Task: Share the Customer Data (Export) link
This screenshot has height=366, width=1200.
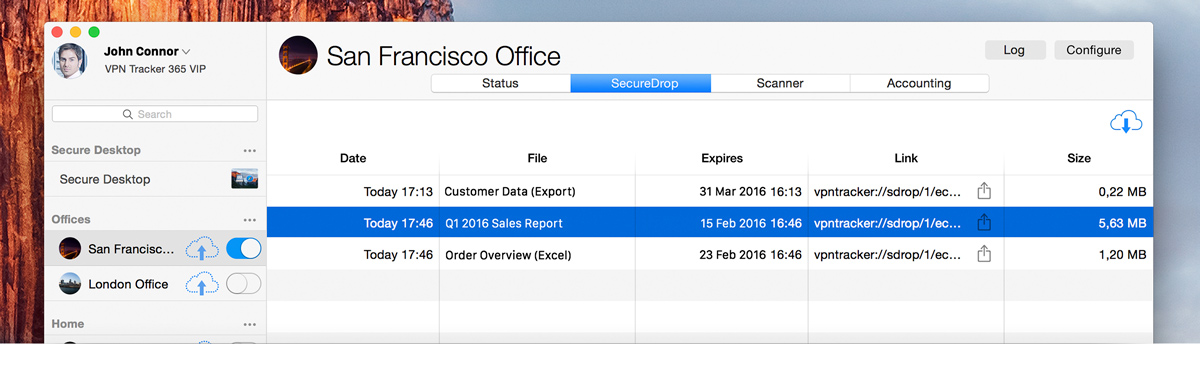Action: click(x=984, y=190)
